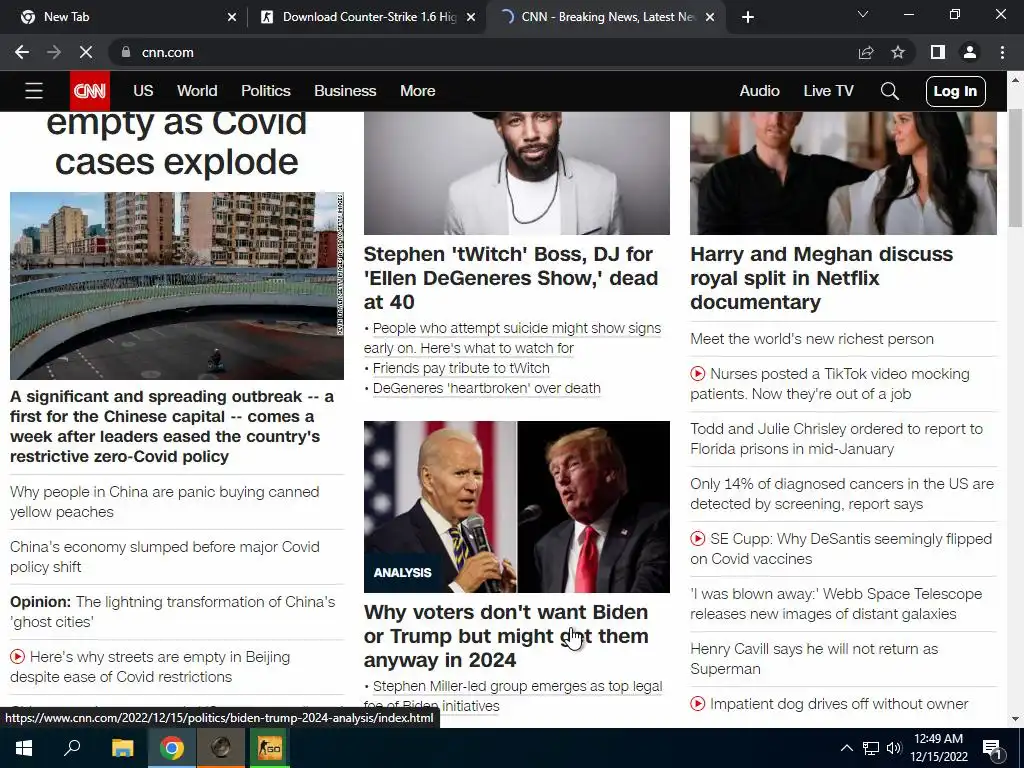Screen dimensions: 1024x768
Task: Open Counter-Strike GO taskbar icon
Action: [269, 748]
